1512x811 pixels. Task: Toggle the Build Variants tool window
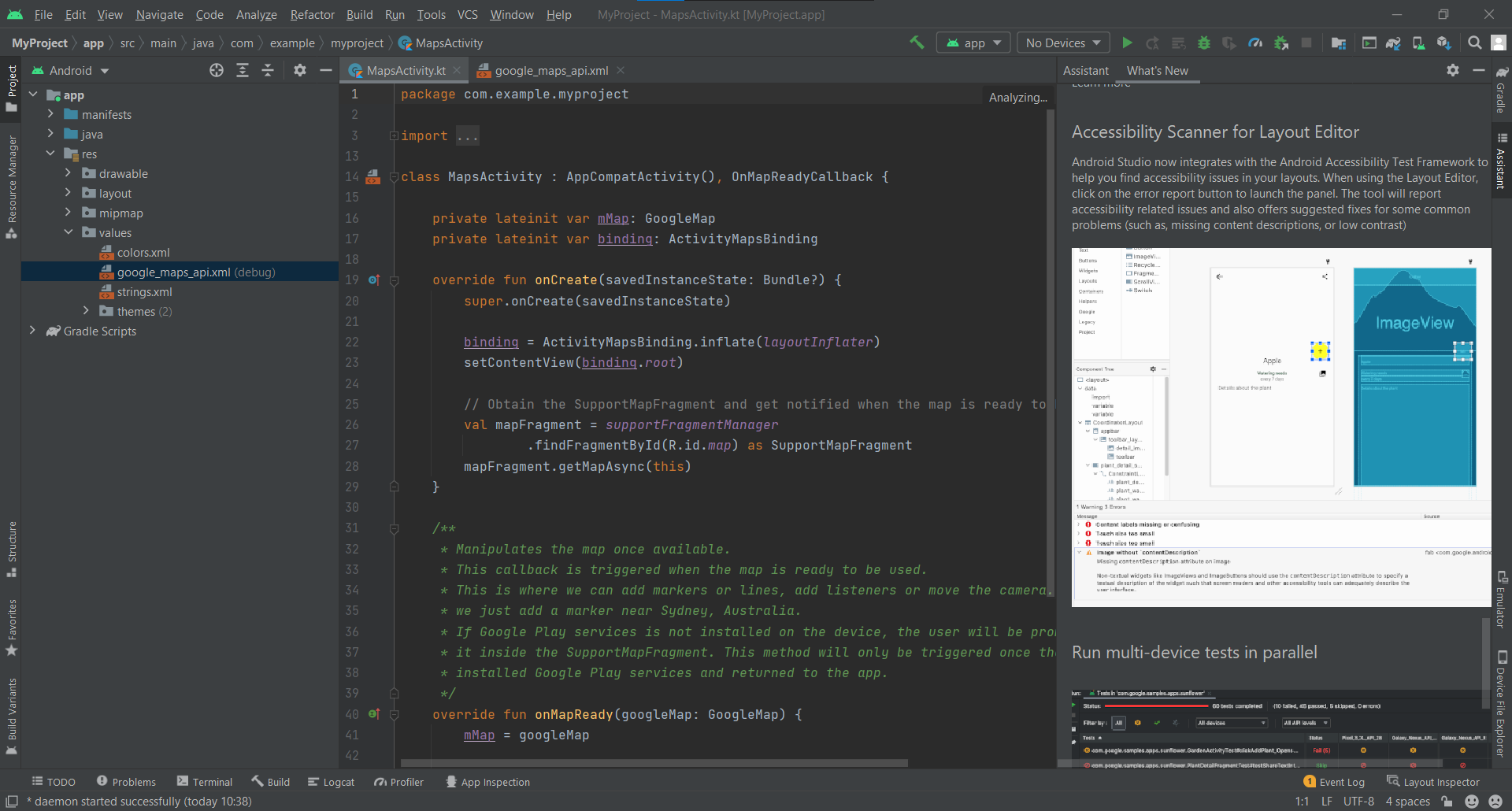pos(12,717)
